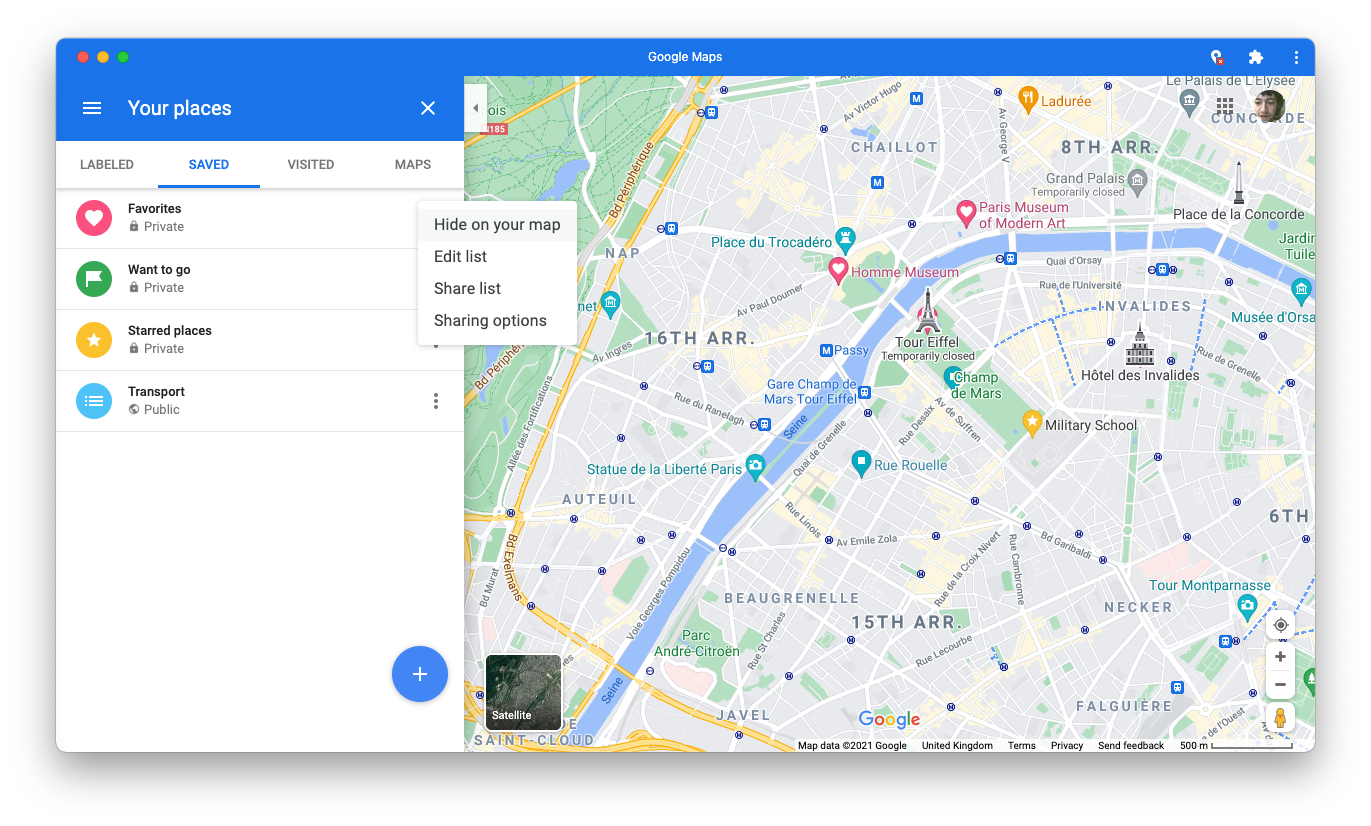Image resolution: width=1371 pixels, height=826 pixels.
Task: Open the Send feedback link
Action: 1131,745
